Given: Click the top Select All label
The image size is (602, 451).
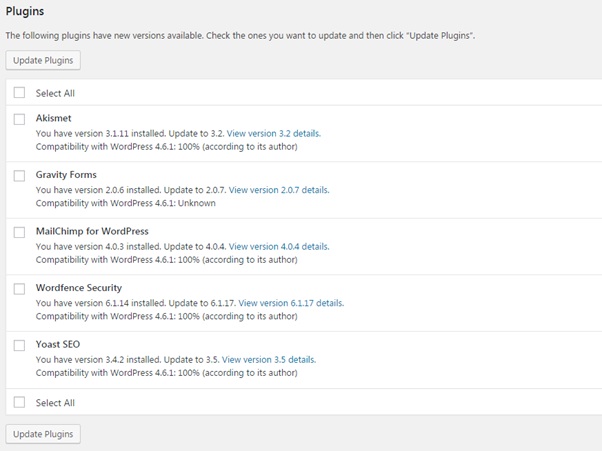Looking at the screenshot, I should coord(55,93).
